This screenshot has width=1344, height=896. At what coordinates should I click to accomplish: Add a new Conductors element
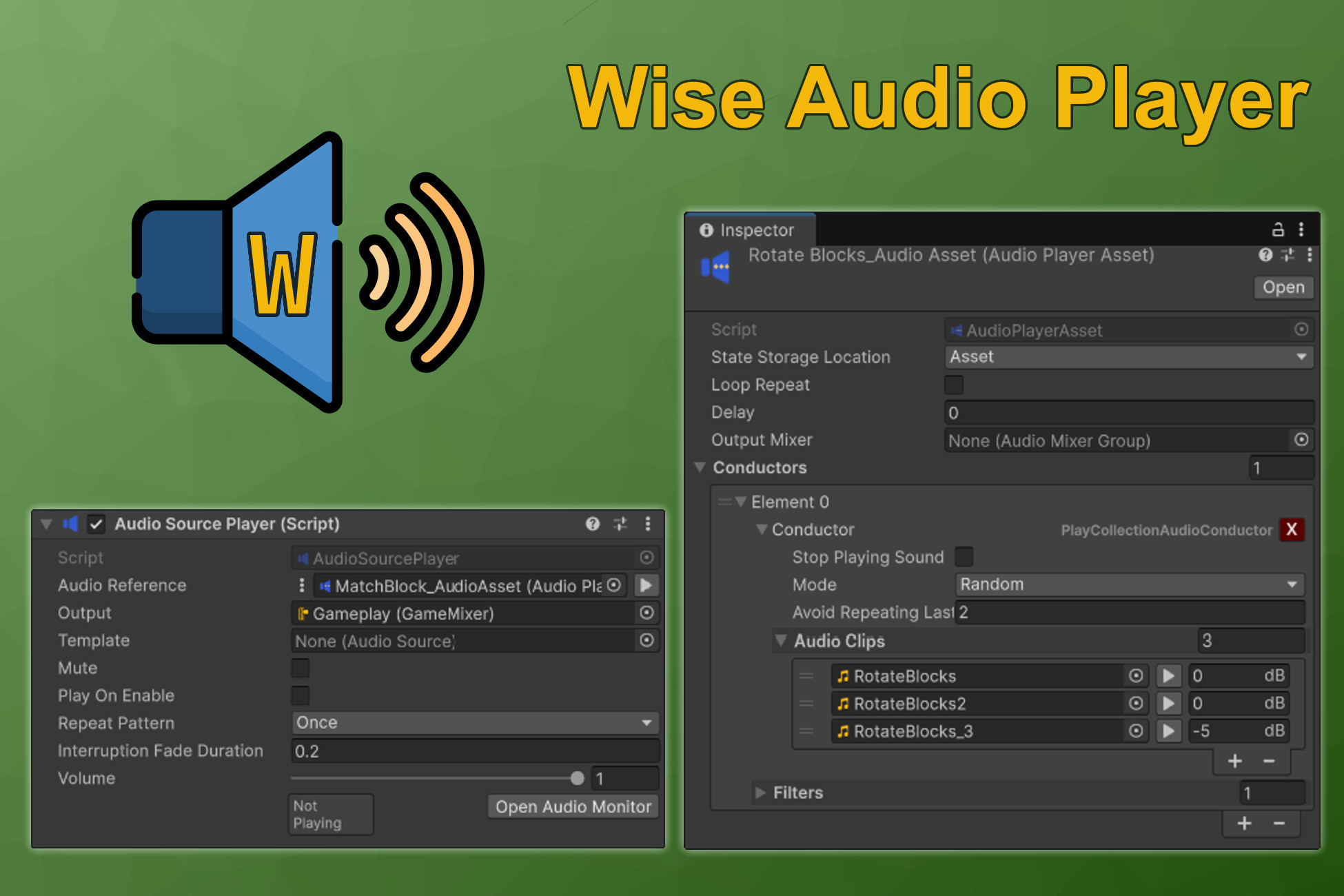(1245, 824)
